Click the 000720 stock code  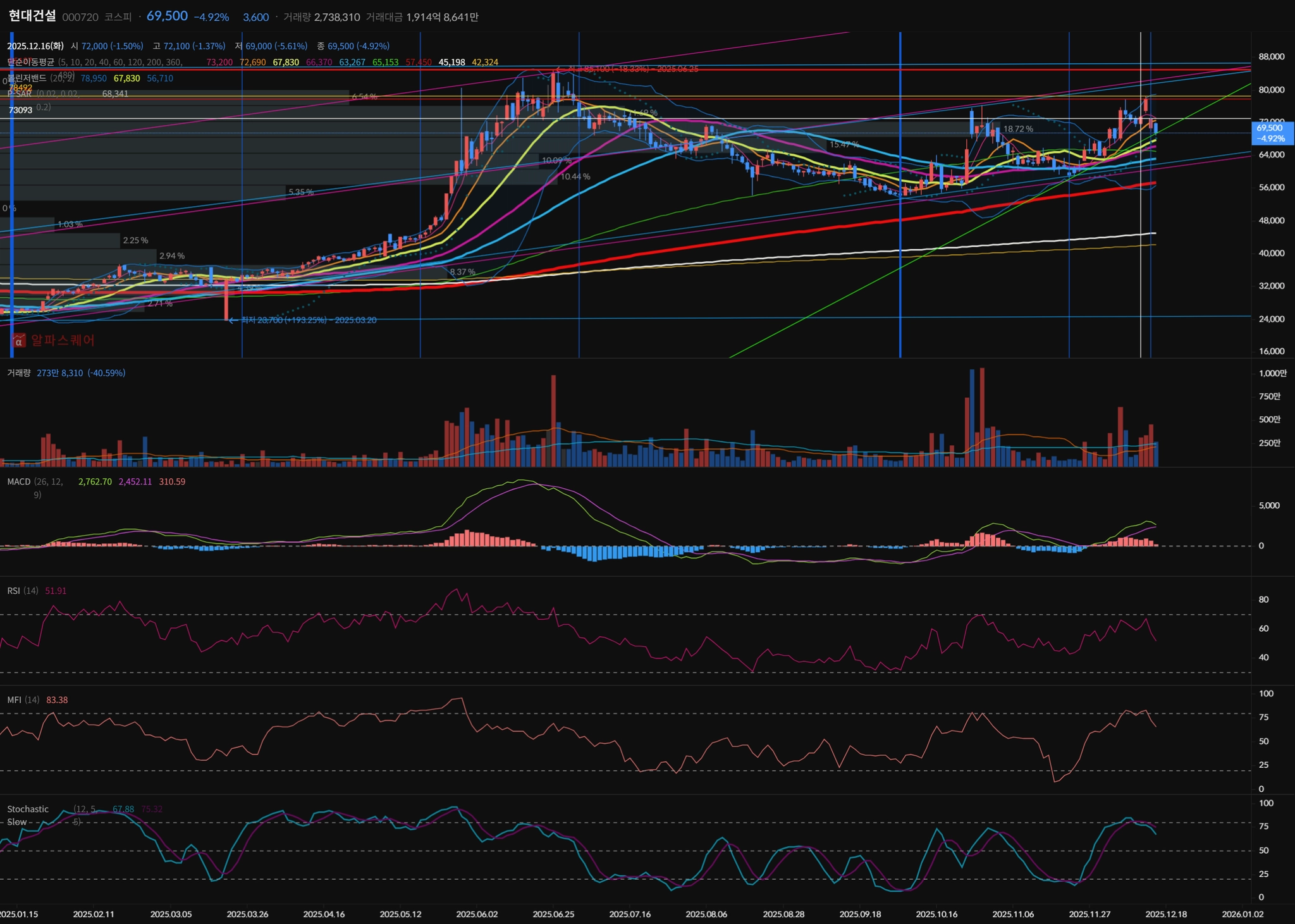tap(80, 17)
